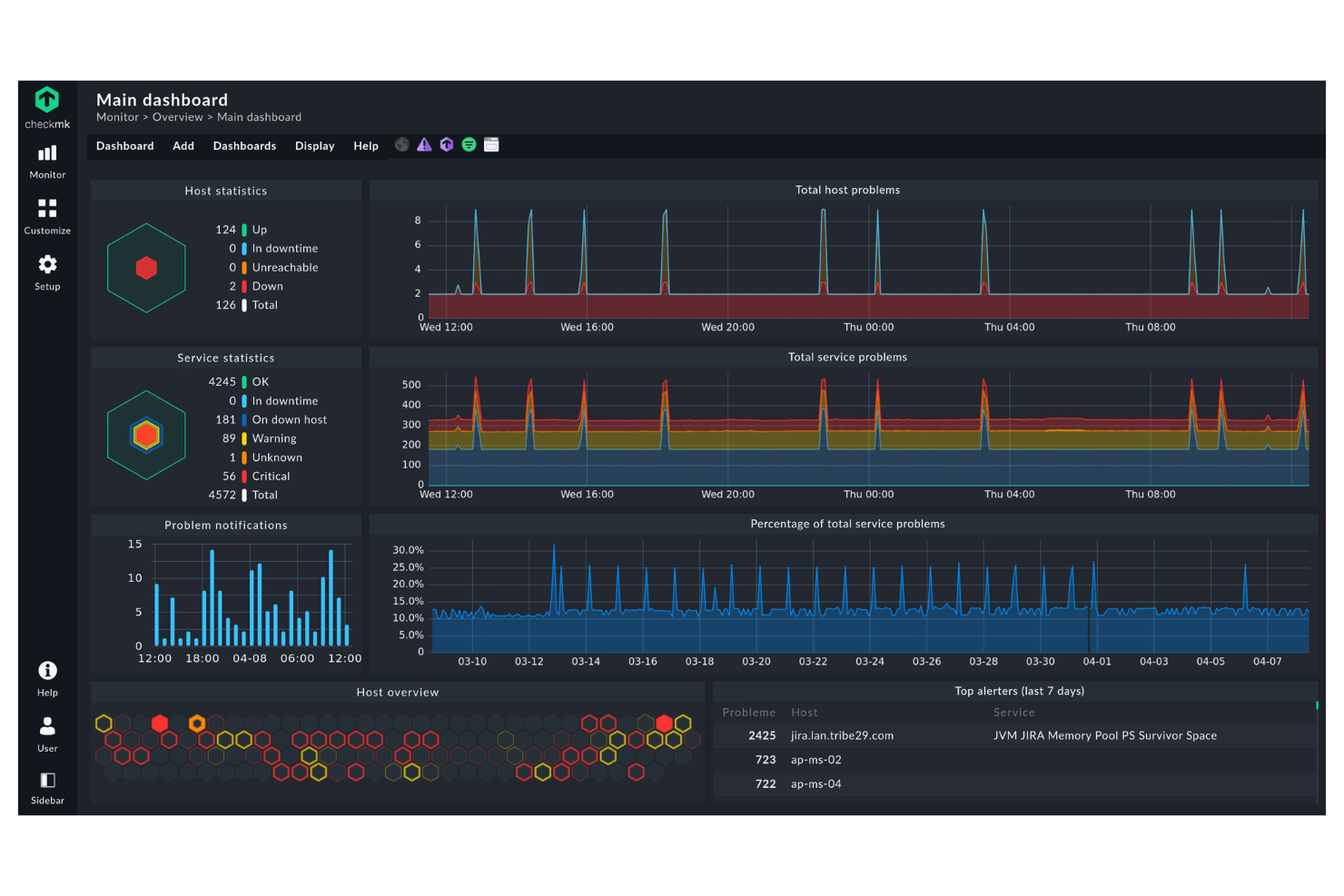Image resolution: width=1344 pixels, height=896 pixels.
Task: Click the Overview breadcrumb link
Action: 177,116
